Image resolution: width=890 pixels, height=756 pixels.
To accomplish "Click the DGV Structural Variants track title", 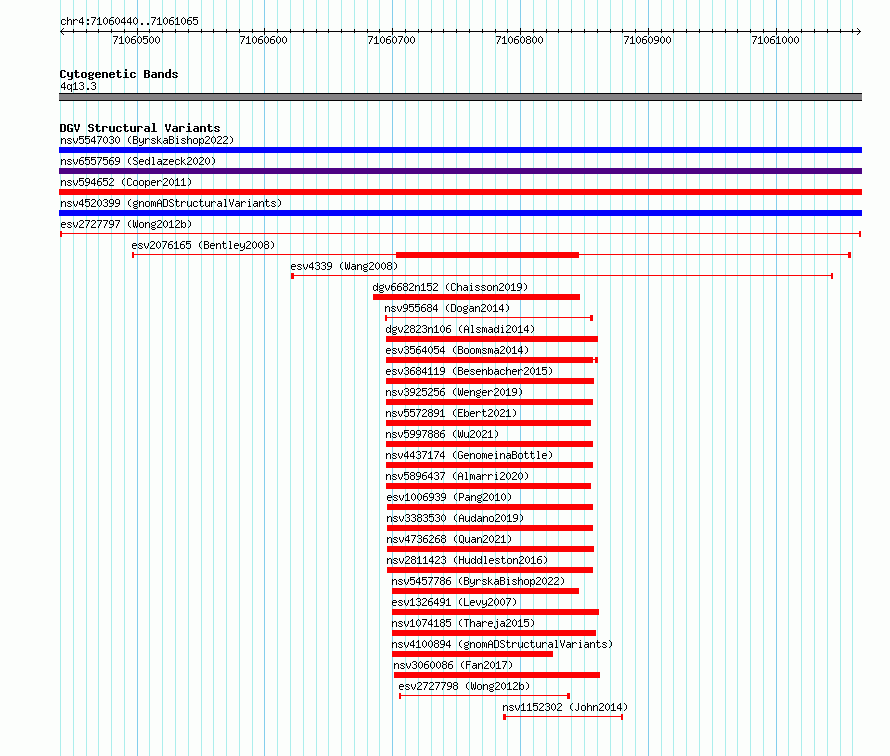I will click(140, 128).
